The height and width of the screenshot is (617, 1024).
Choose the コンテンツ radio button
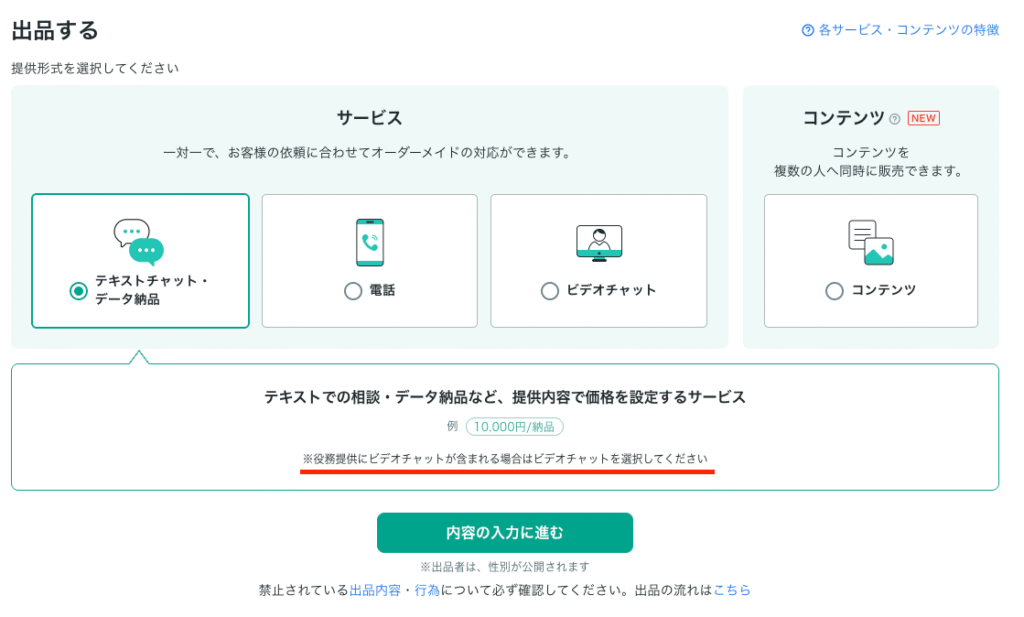(834, 291)
